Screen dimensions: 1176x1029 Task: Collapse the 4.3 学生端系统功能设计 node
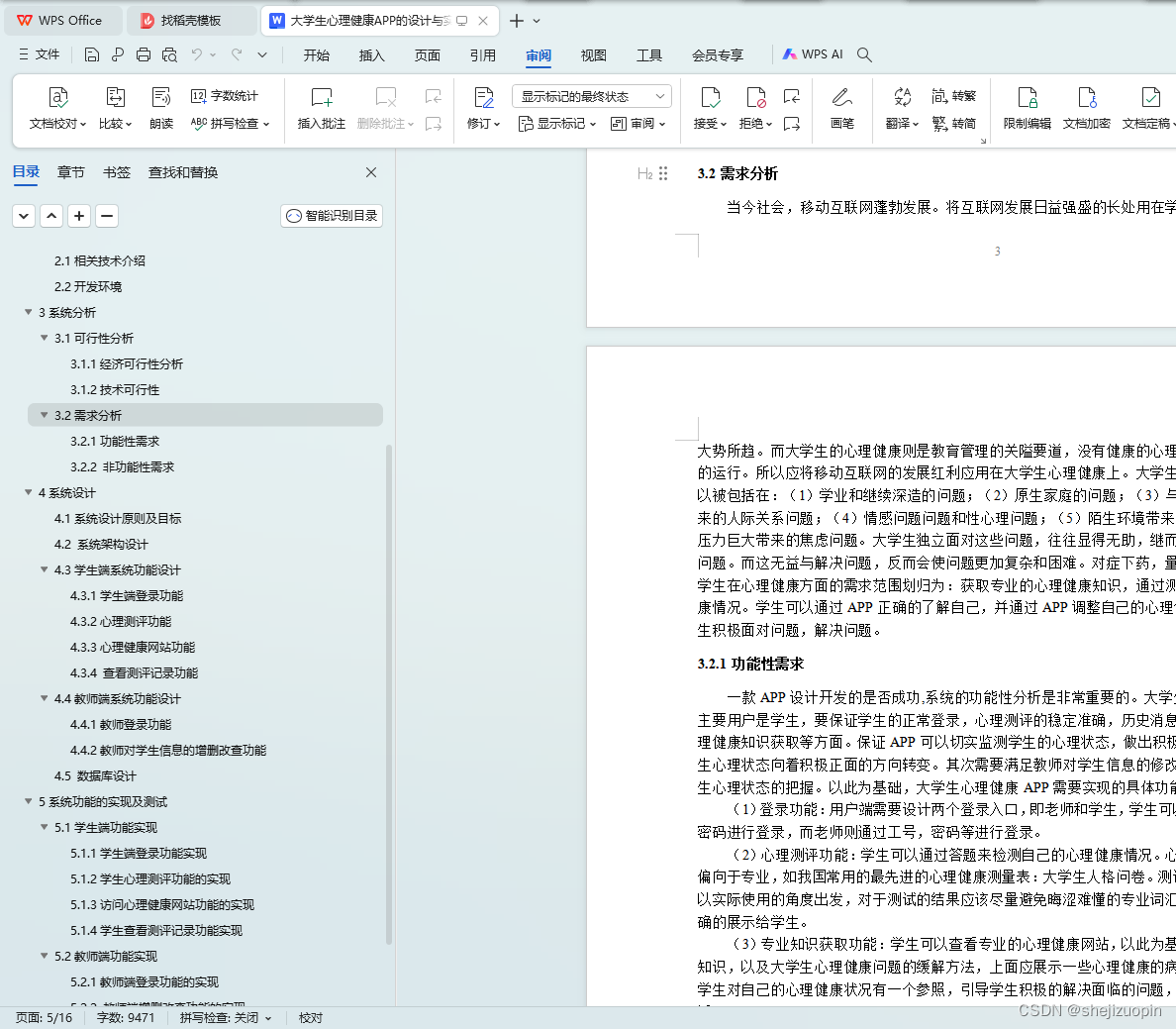45,569
